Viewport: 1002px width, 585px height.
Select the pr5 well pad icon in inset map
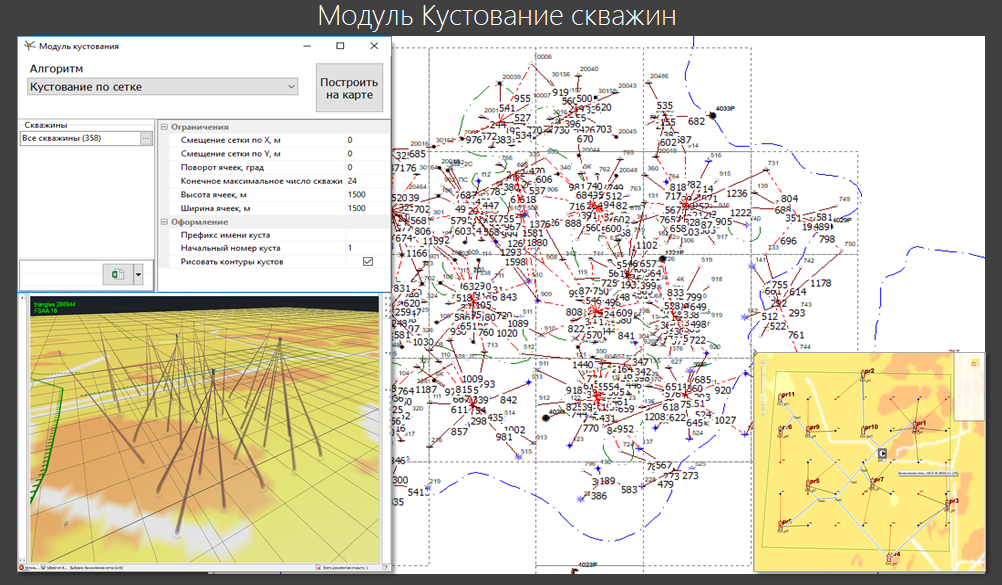pyautogui.click(x=808, y=484)
